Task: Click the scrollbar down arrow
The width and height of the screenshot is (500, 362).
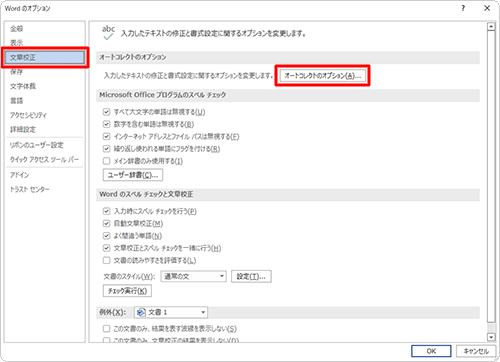Action: 491,337
